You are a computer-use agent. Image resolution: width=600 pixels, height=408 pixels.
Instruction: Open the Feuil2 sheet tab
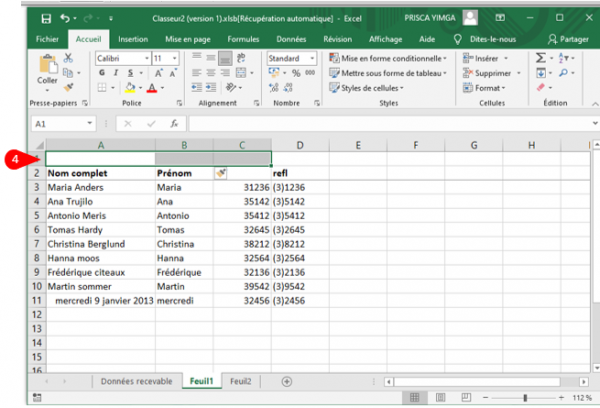[241, 381]
